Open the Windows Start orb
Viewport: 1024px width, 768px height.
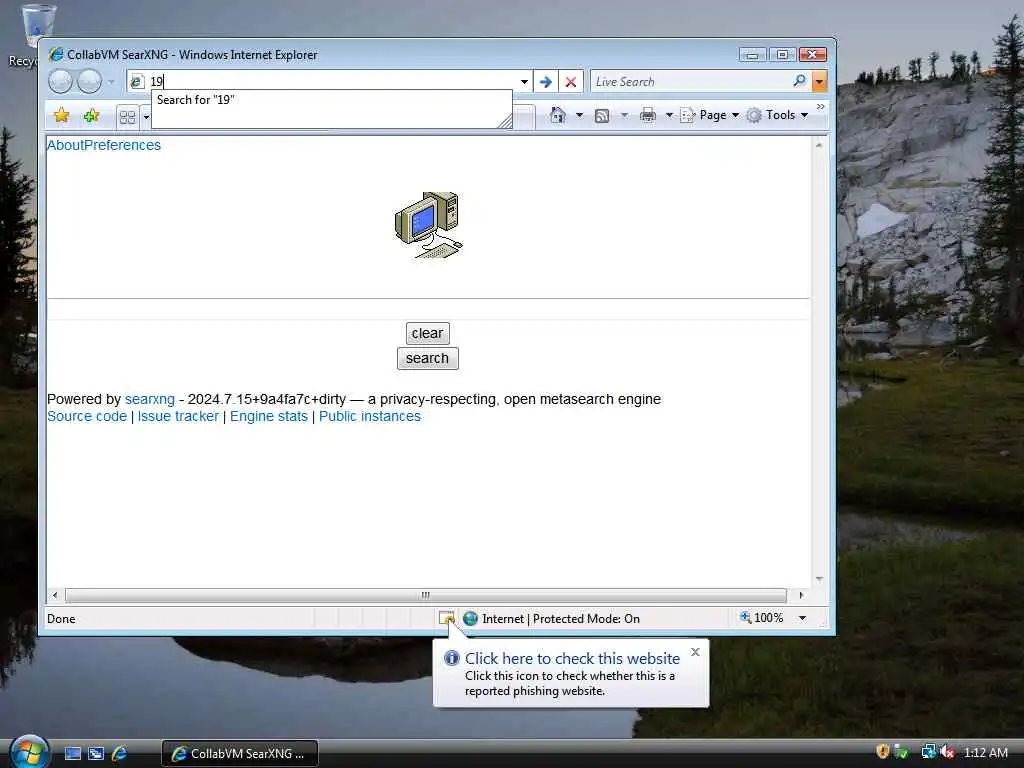pos(30,751)
